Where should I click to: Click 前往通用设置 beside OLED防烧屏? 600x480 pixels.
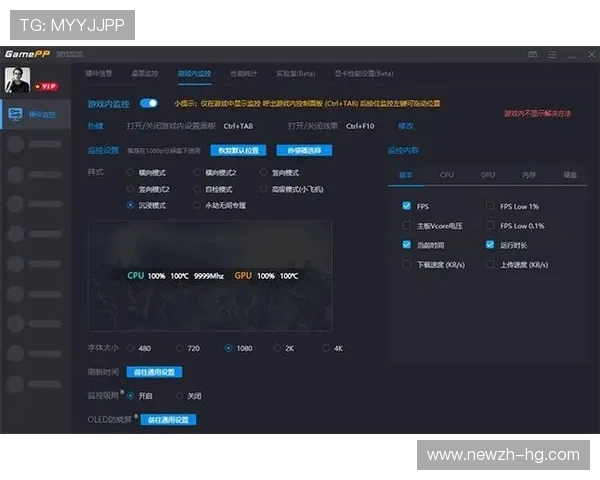pyautogui.click(x=168, y=420)
